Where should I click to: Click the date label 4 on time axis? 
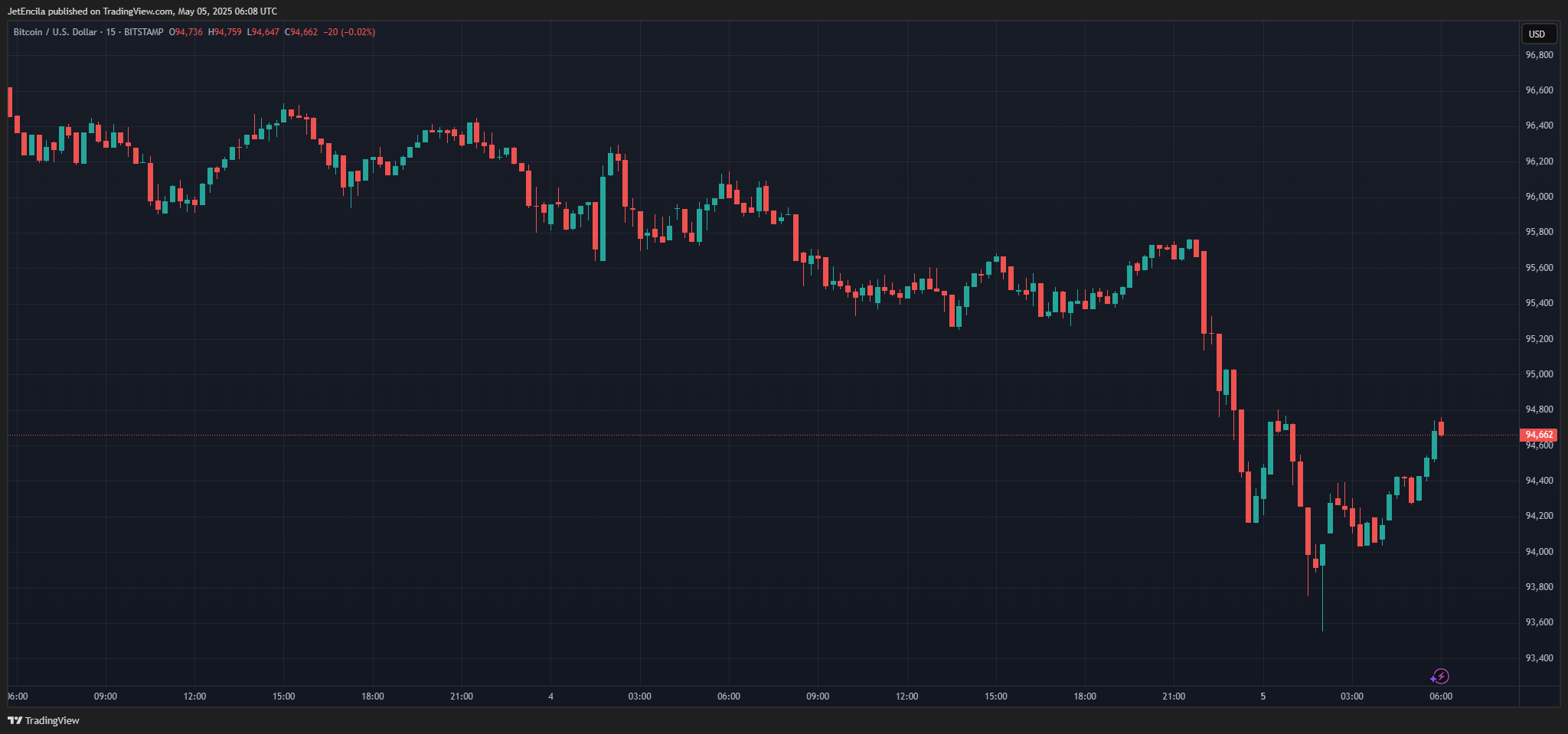[550, 696]
